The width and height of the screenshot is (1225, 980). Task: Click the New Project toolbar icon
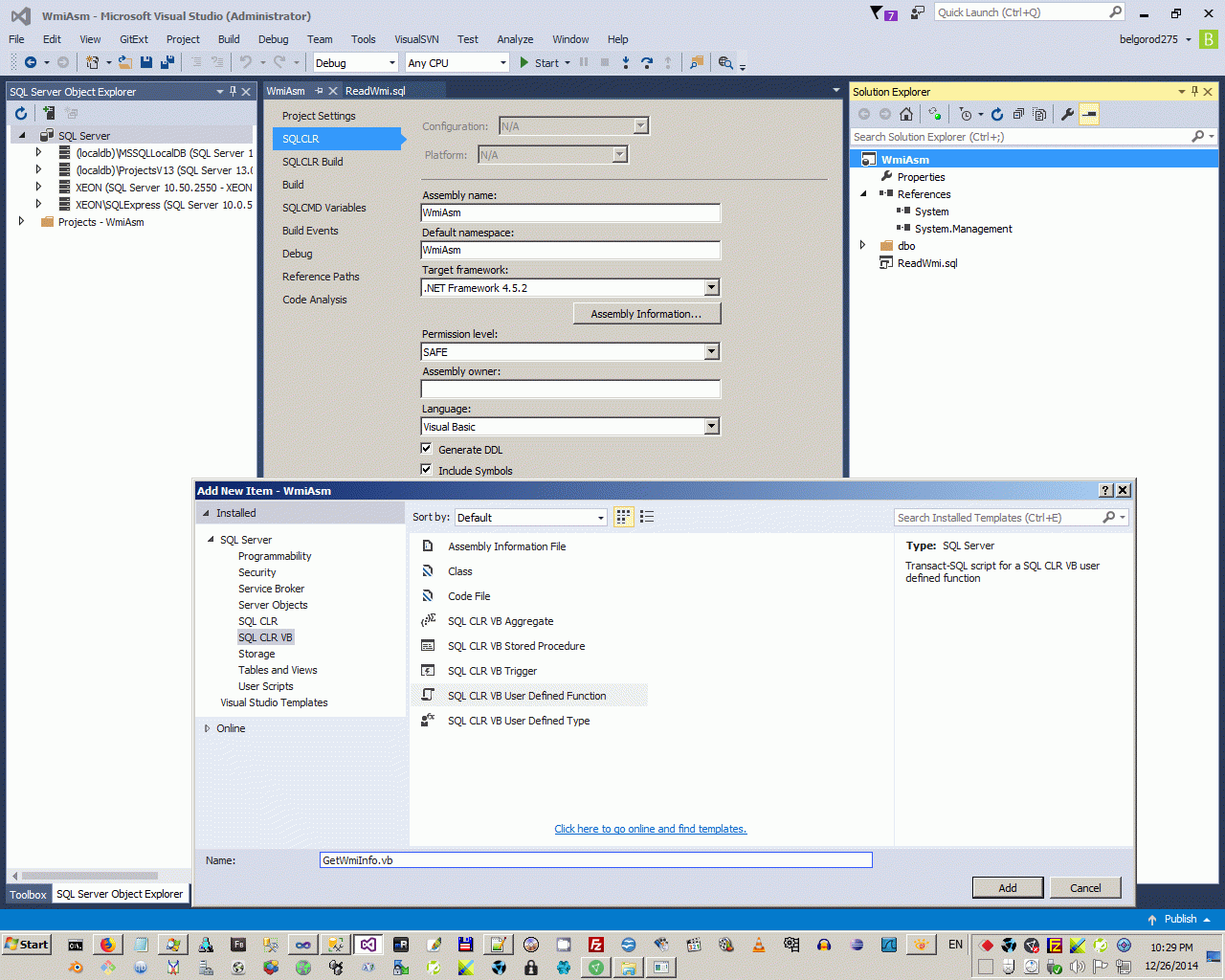tap(92, 62)
